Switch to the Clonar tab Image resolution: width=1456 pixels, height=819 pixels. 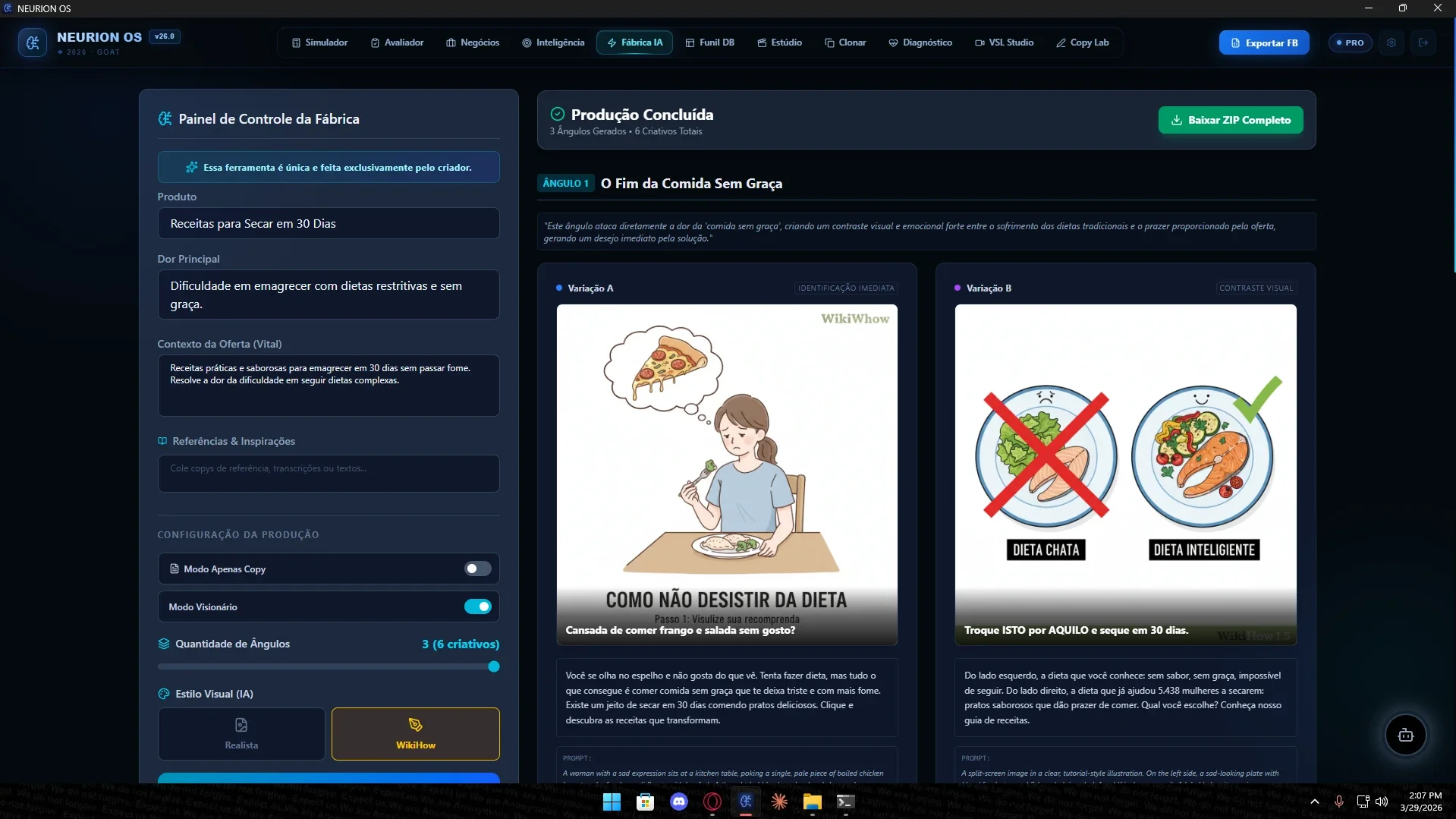(845, 43)
